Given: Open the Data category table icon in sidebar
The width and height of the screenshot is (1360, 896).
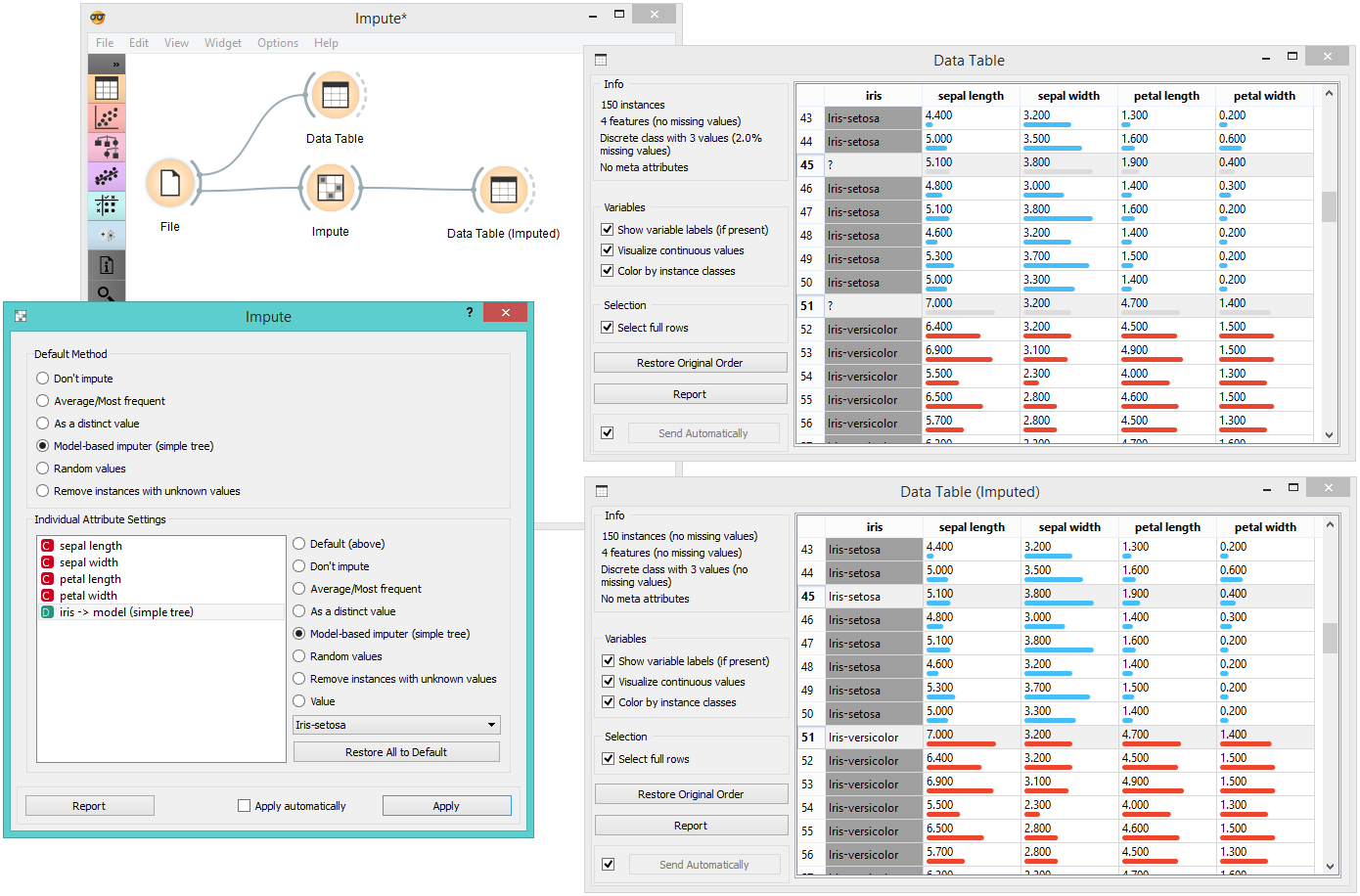Looking at the screenshot, I should [x=107, y=88].
